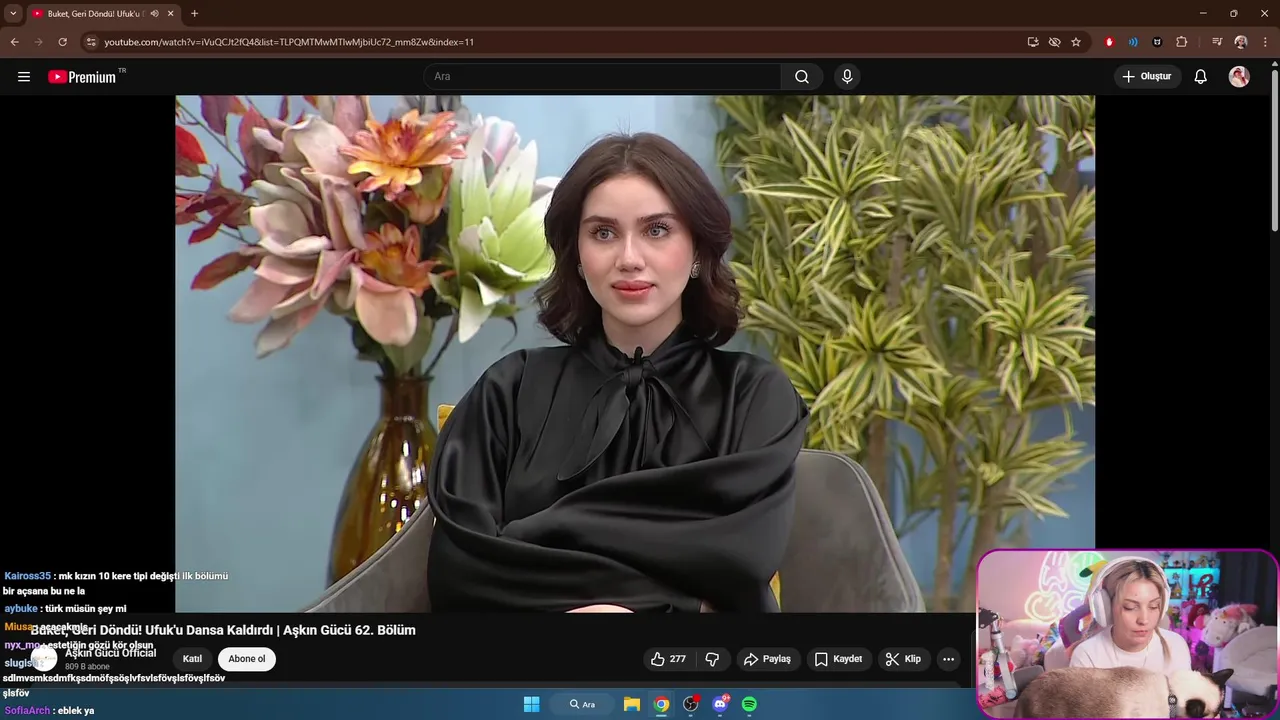The image size is (1280, 720).
Task: Click the page vertical scrollbar
Action: (1274, 150)
